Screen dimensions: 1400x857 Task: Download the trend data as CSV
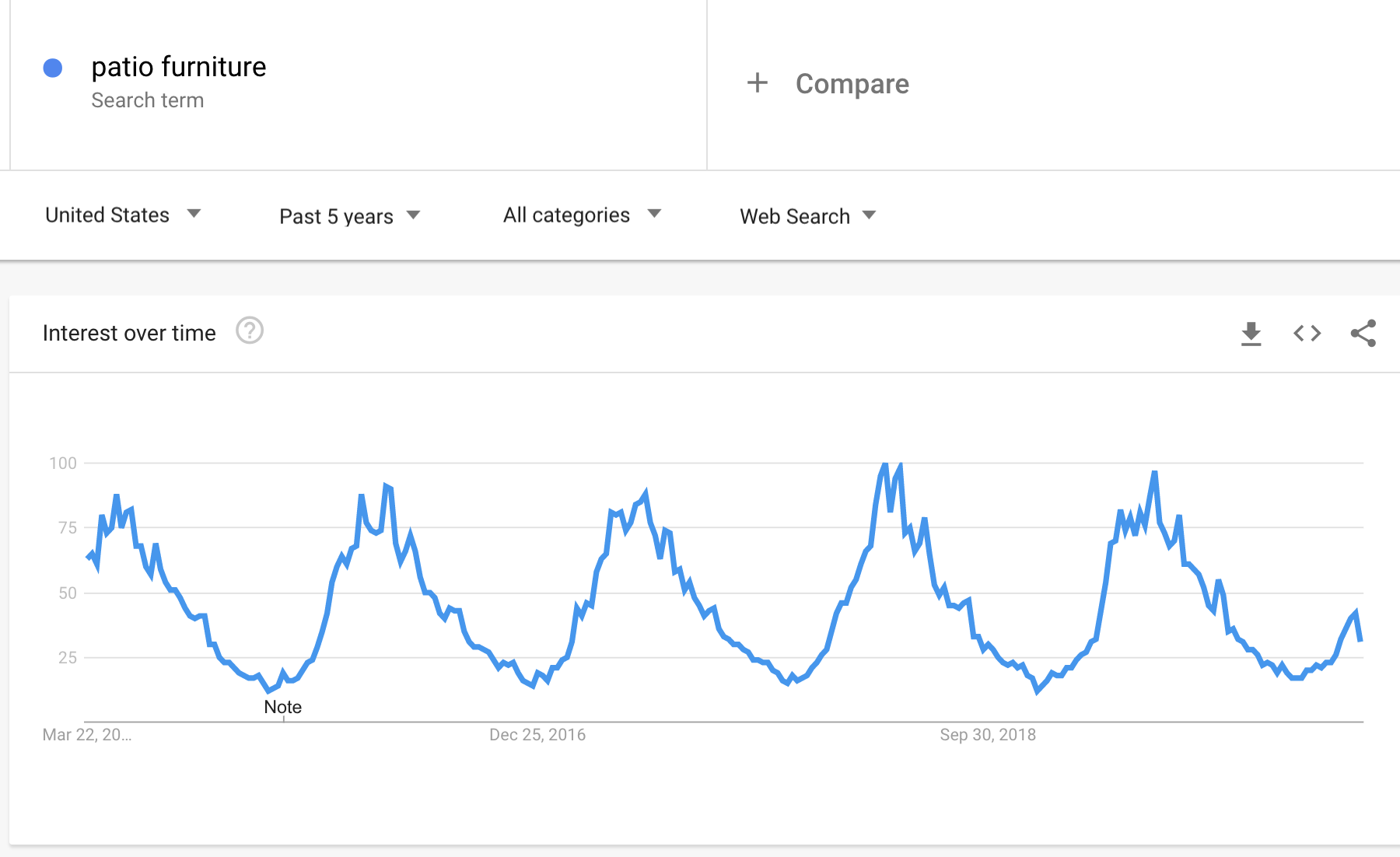[x=1251, y=333]
